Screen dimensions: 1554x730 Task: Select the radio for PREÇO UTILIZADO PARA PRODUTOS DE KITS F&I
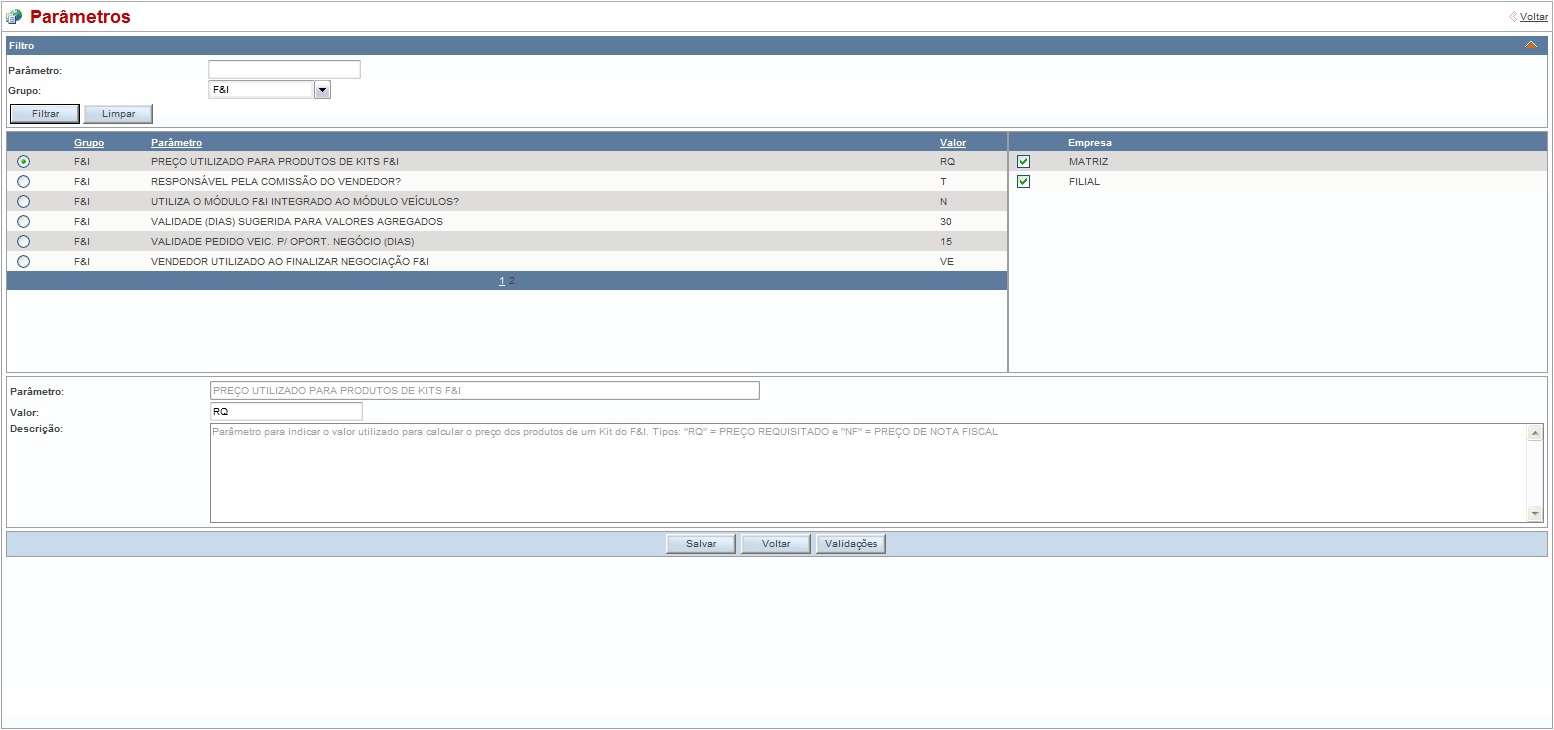point(23,161)
